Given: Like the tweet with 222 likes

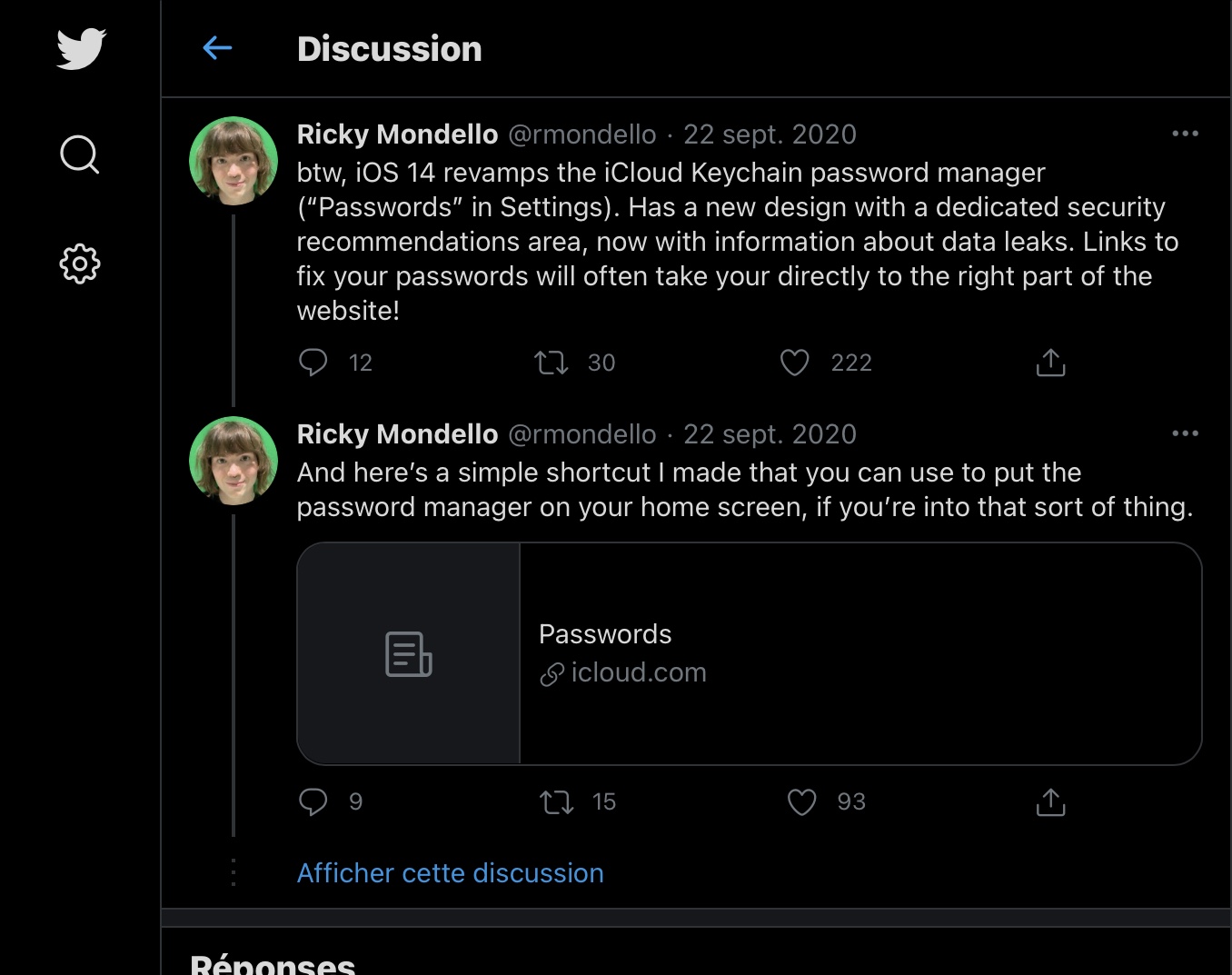Looking at the screenshot, I should coord(795,363).
